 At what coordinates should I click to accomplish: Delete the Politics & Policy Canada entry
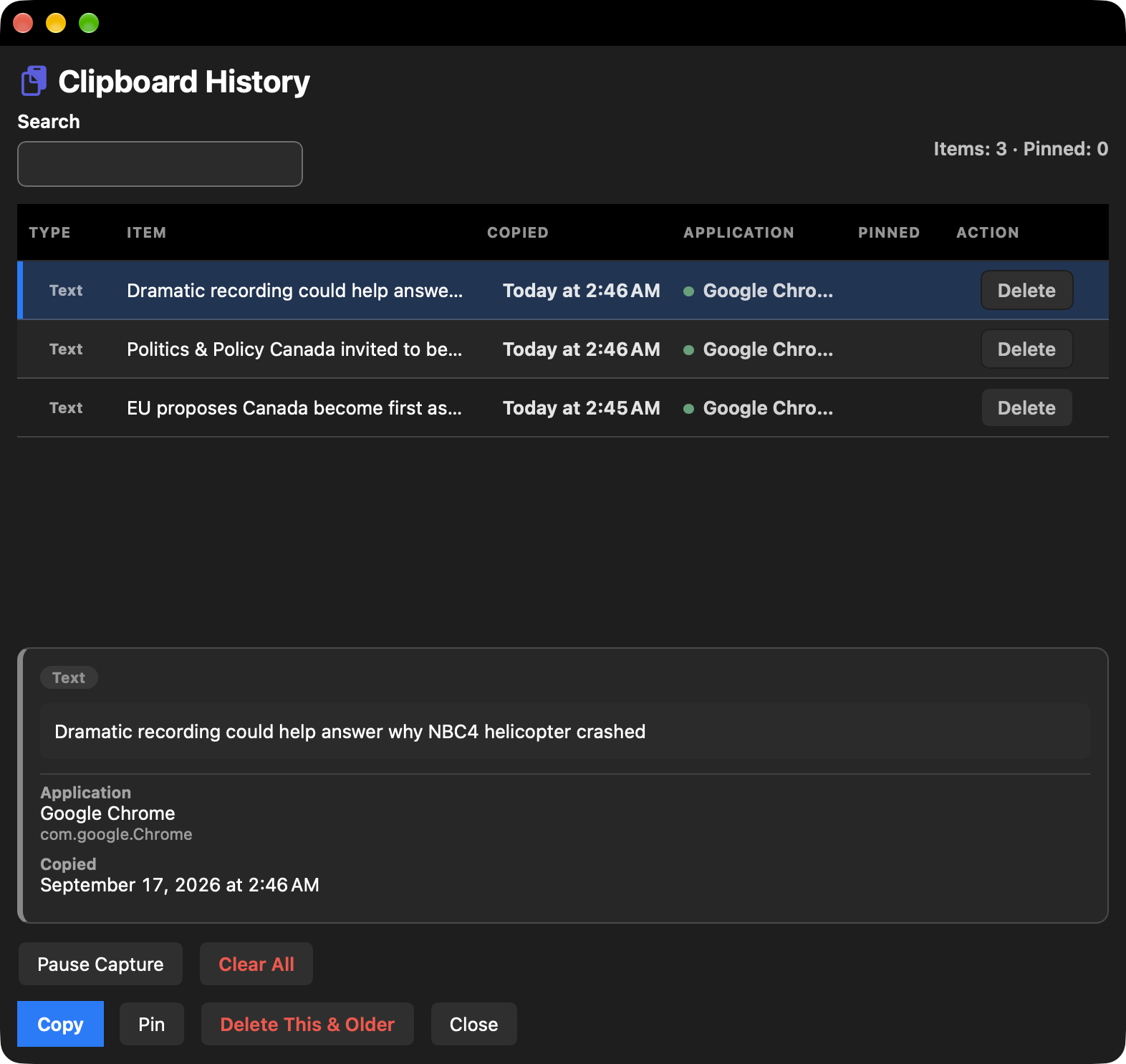coord(1026,349)
